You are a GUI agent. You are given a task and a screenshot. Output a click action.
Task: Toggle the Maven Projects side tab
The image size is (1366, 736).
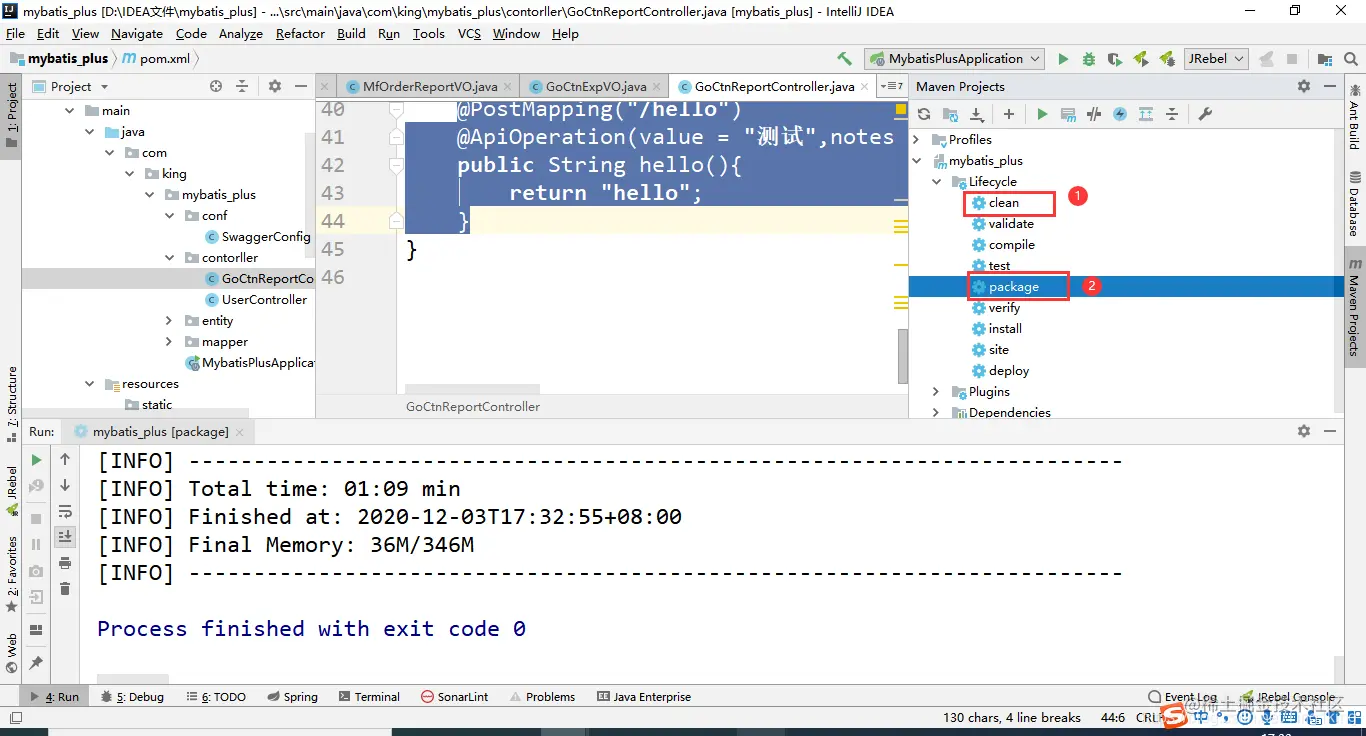pos(1355,308)
